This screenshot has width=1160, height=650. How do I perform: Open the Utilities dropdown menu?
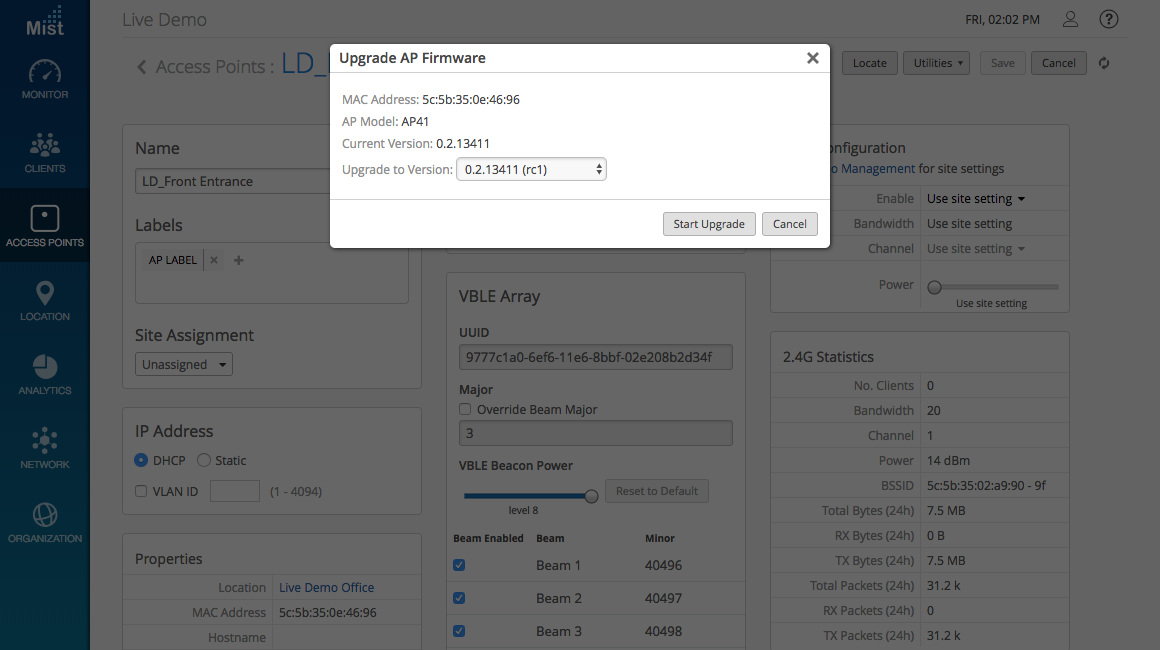(937, 63)
